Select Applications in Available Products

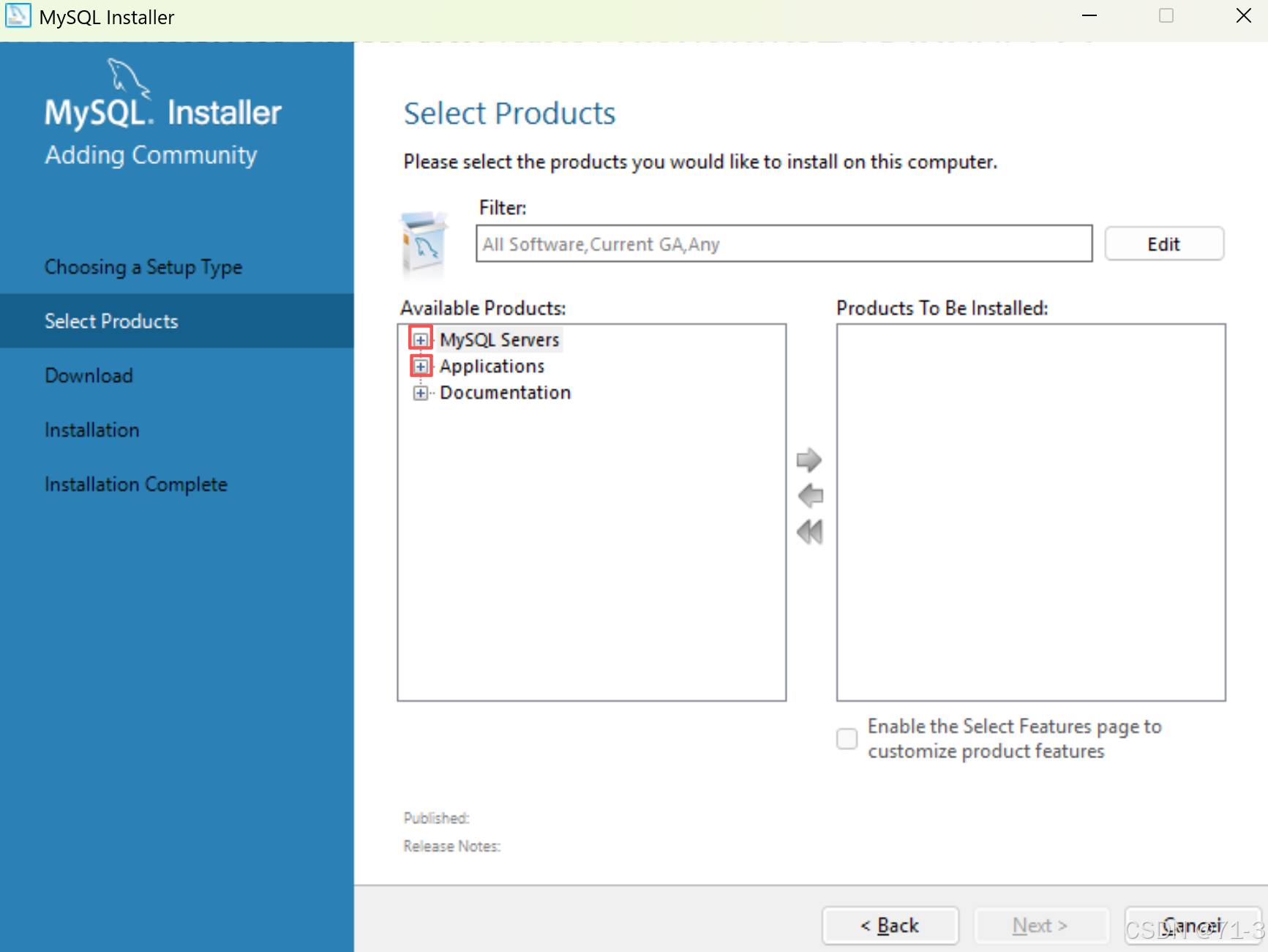[492, 366]
